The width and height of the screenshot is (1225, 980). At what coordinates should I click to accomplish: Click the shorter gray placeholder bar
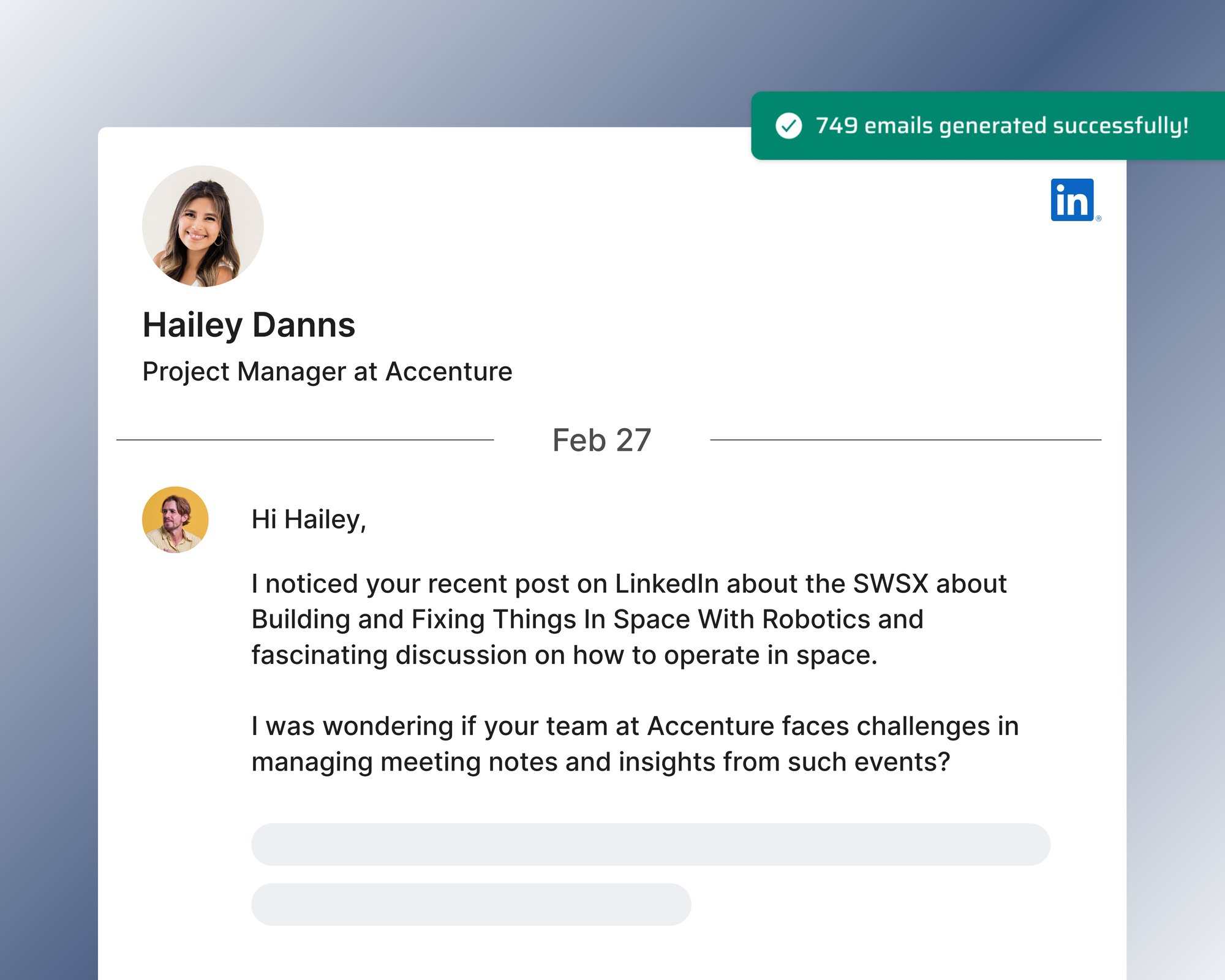(x=471, y=904)
